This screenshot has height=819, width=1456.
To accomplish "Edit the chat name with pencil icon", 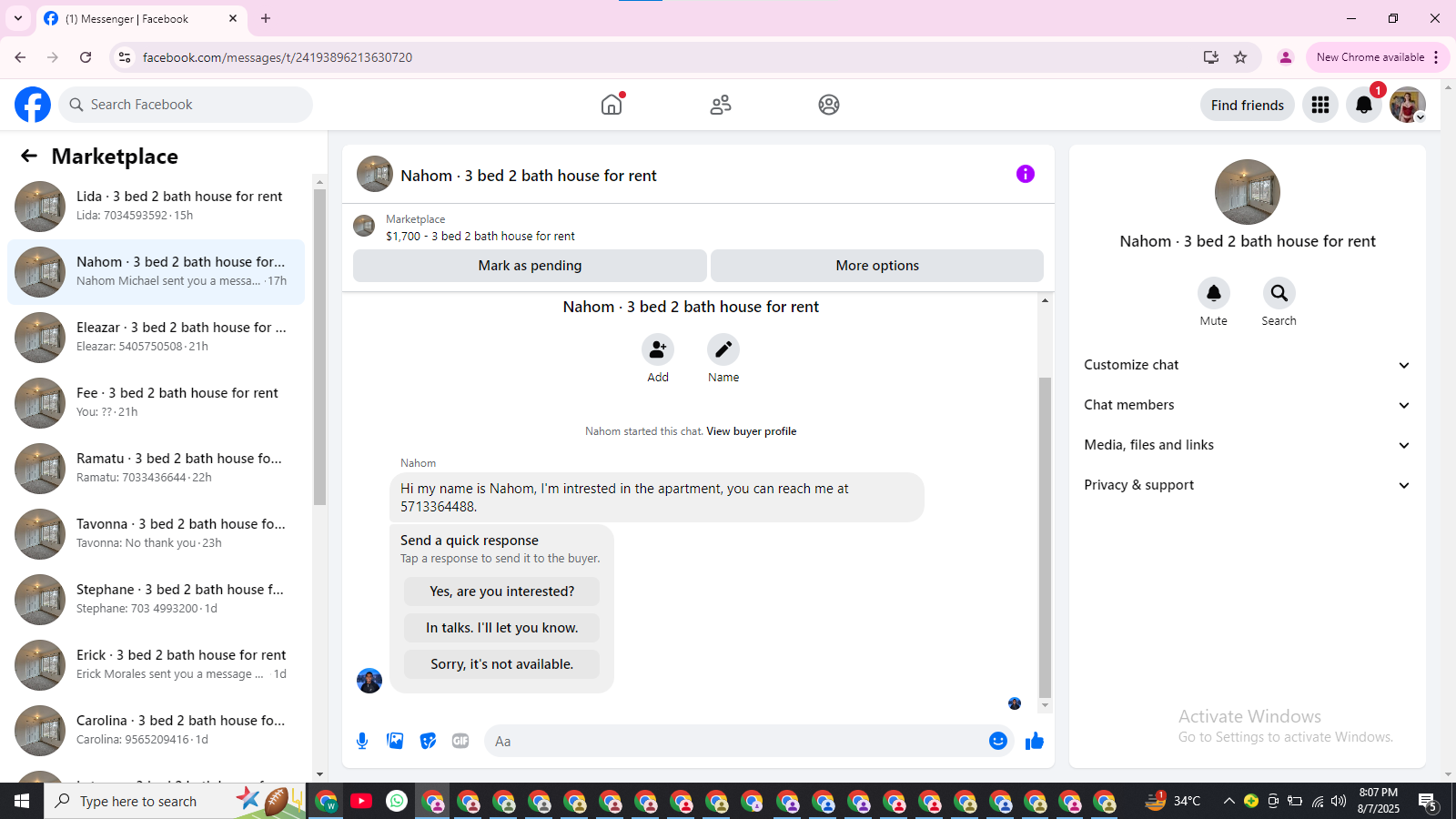I will coord(723,349).
